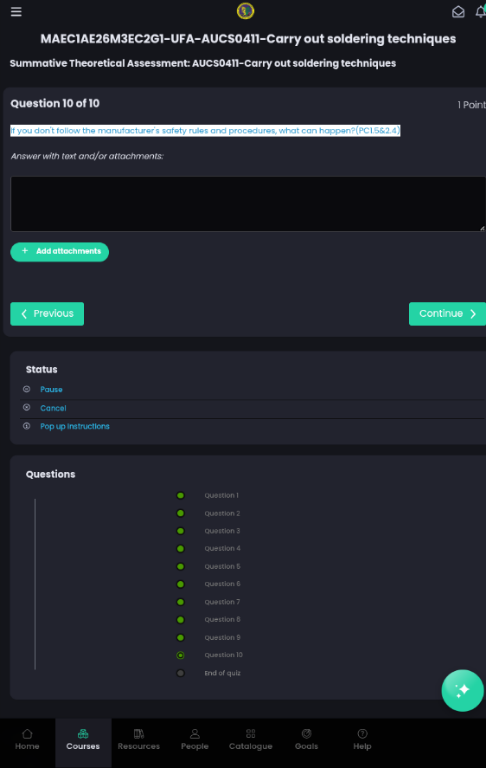Open People in bottom navigation
Viewport: 486px width, 768px height.
coord(194,740)
